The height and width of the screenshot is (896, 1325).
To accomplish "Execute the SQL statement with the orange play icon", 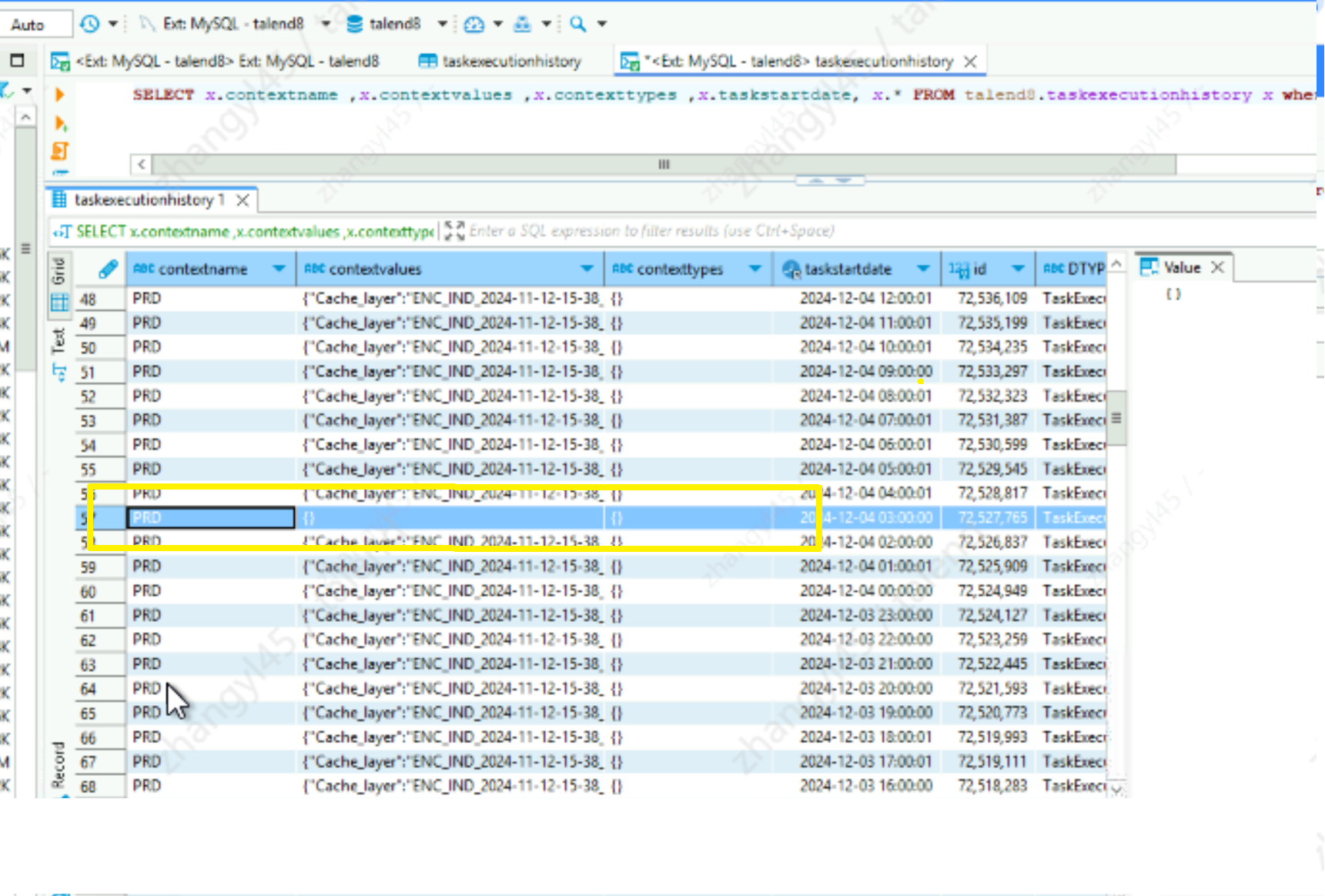I will point(60,95).
